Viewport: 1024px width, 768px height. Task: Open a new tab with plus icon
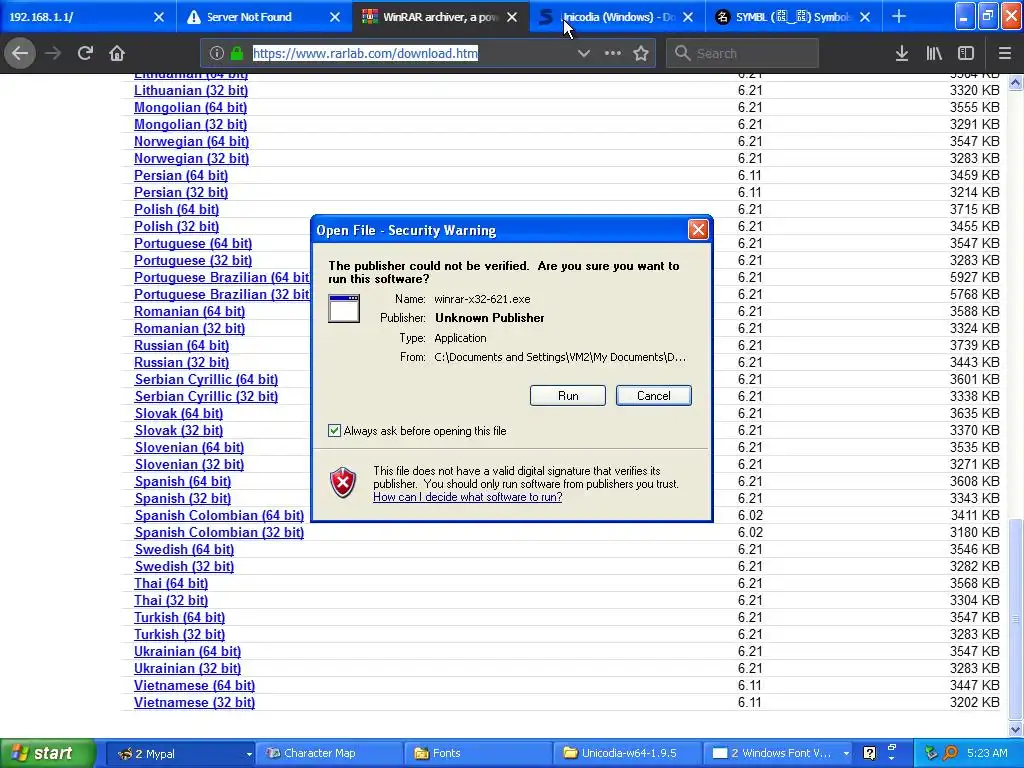(899, 16)
